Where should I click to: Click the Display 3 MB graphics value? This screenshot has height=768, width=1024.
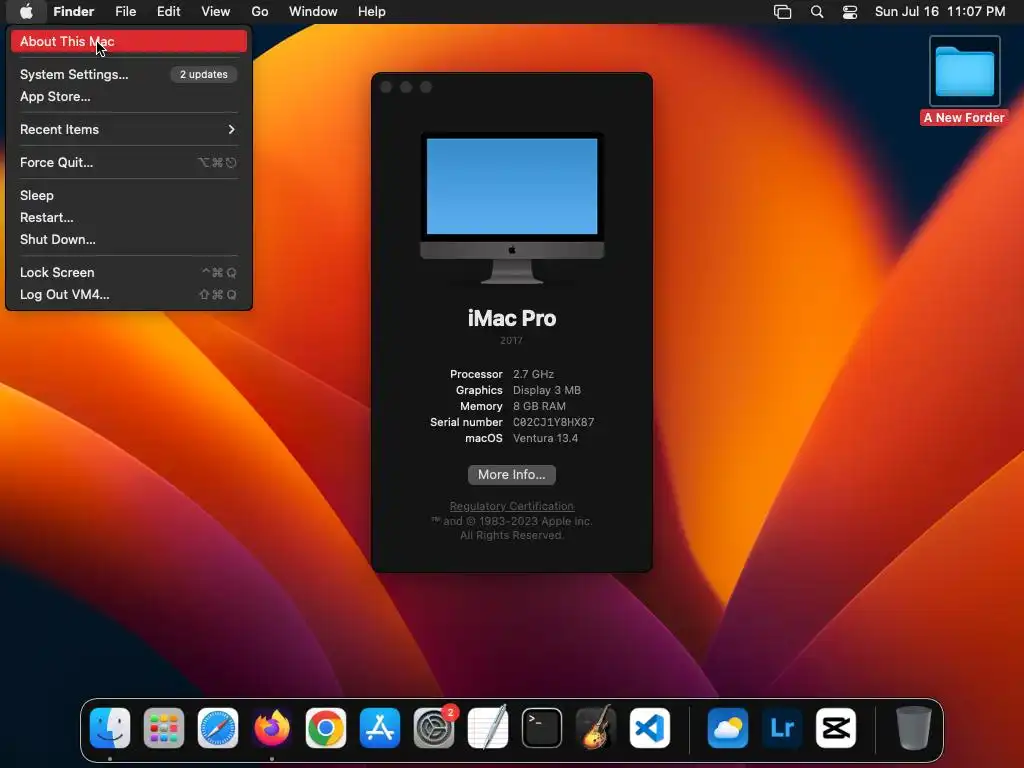pos(547,390)
